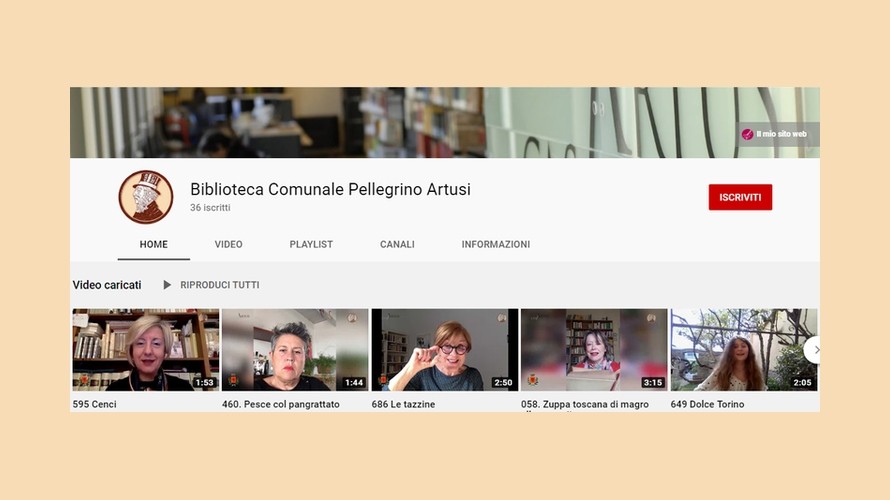
Task: Open the '058. Zuppa toscana di magro' thumbnail
Action: pos(594,349)
